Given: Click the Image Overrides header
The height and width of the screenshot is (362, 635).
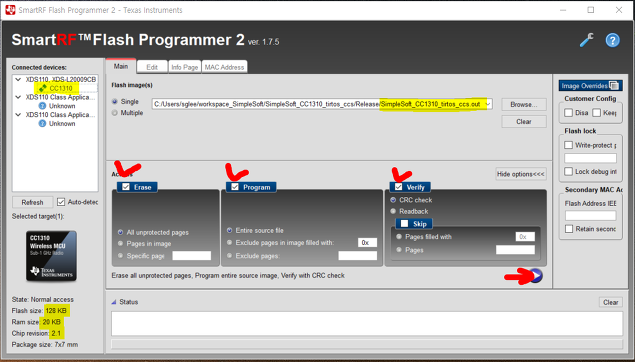Looking at the screenshot, I should (590, 85).
